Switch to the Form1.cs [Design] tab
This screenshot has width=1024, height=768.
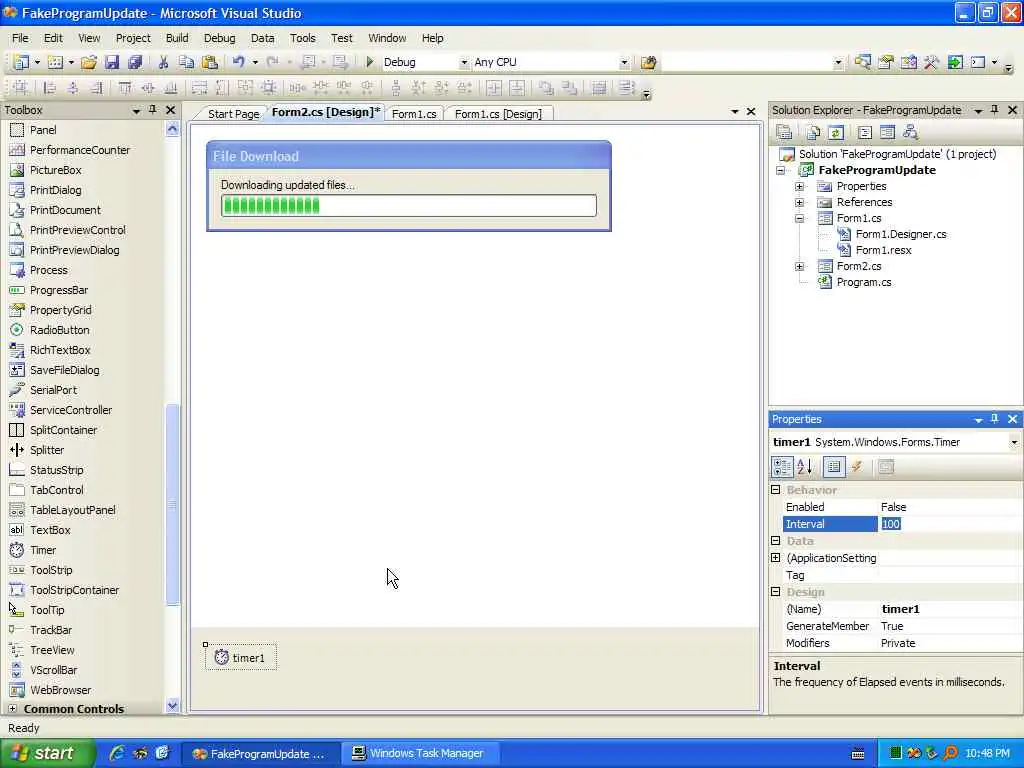pyautogui.click(x=498, y=114)
